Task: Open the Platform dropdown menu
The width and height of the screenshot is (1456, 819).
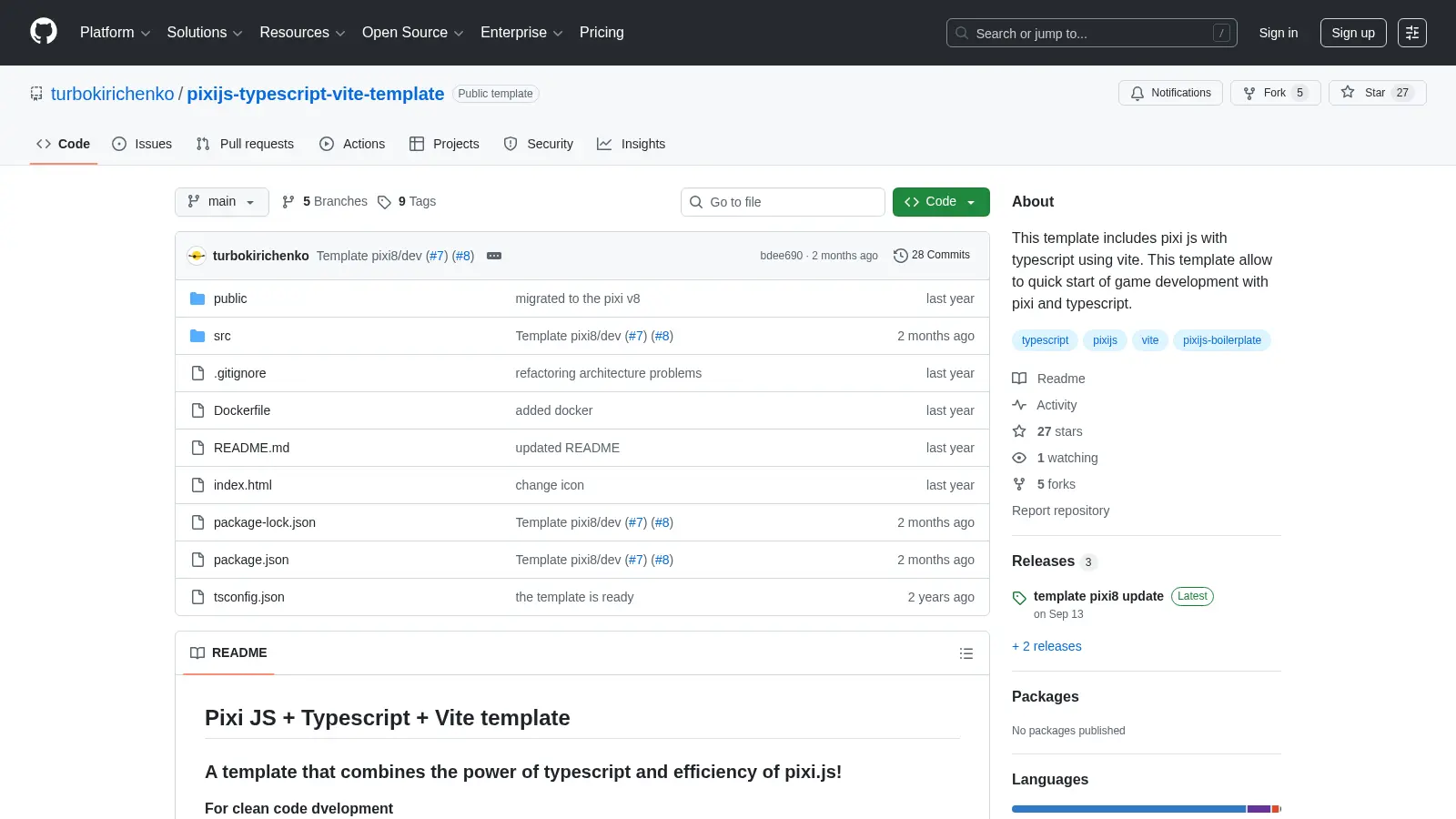Action: pyautogui.click(x=115, y=33)
